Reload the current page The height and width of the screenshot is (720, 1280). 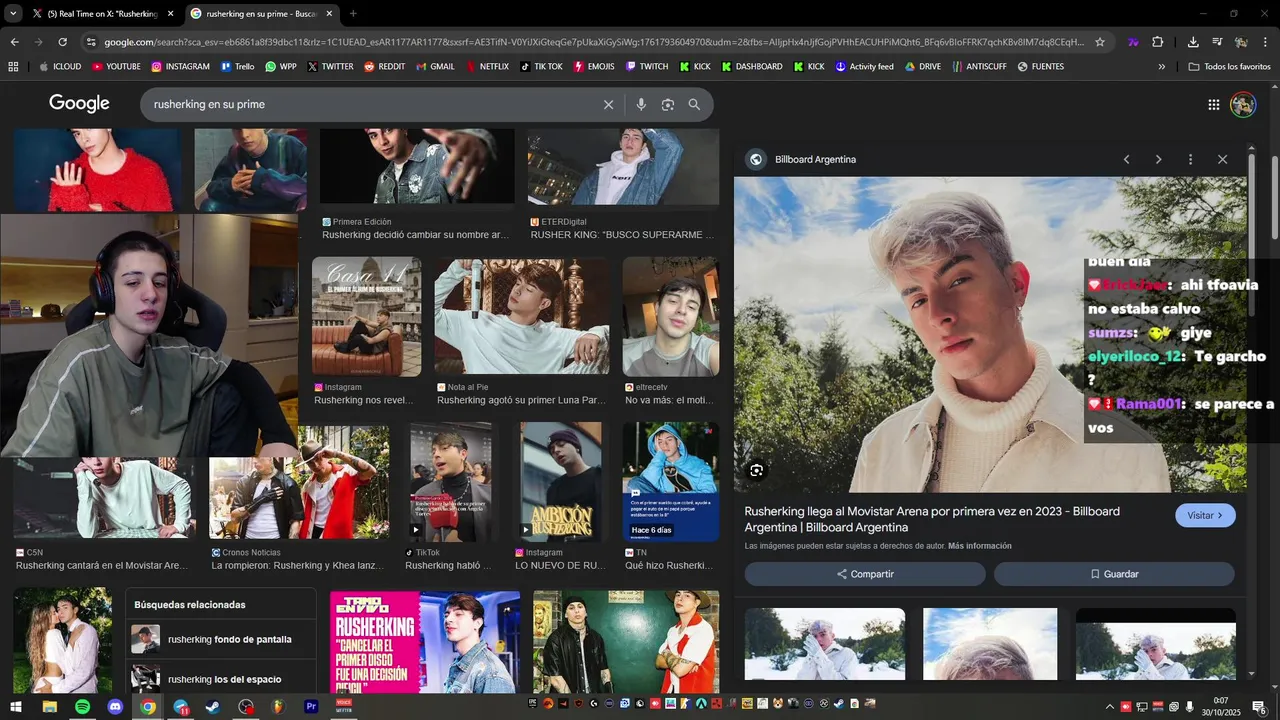62,42
